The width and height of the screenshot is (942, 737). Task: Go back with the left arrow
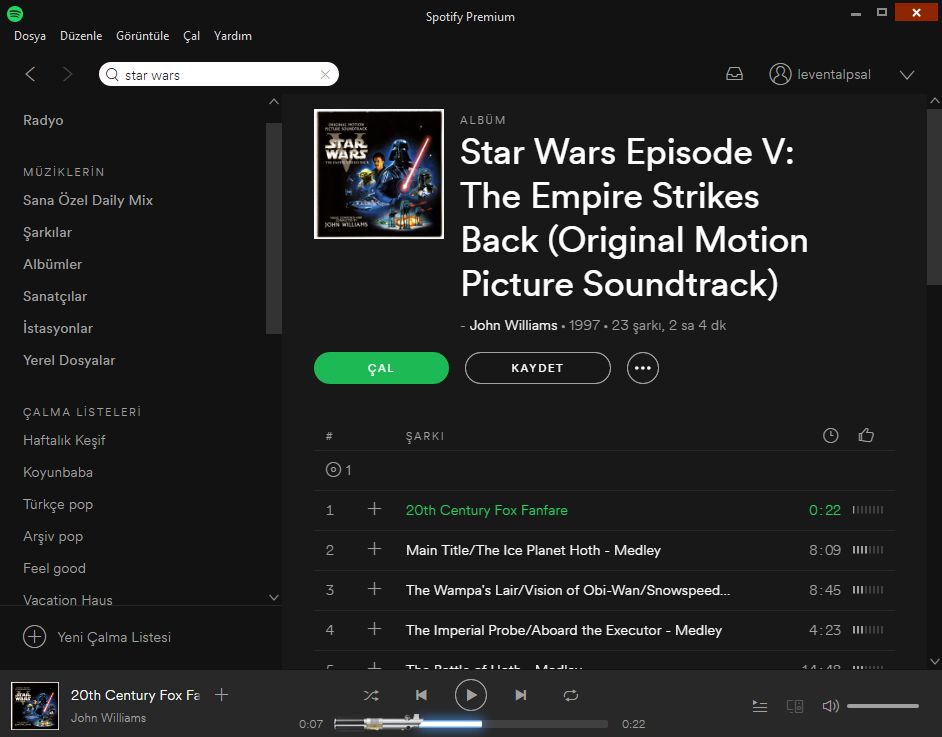pos(30,74)
